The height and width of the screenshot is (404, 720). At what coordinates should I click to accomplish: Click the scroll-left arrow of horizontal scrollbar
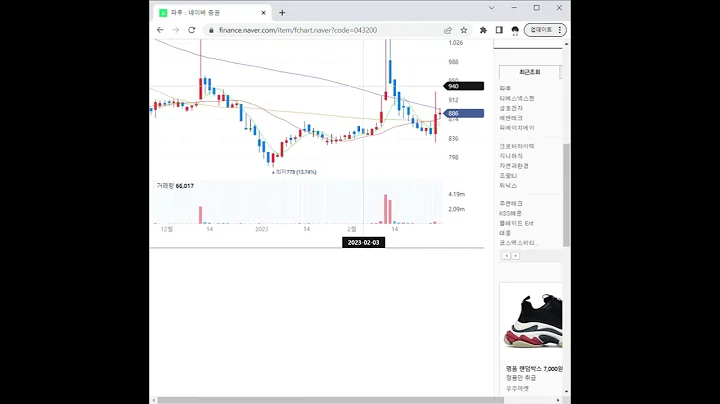click(153, 400)
